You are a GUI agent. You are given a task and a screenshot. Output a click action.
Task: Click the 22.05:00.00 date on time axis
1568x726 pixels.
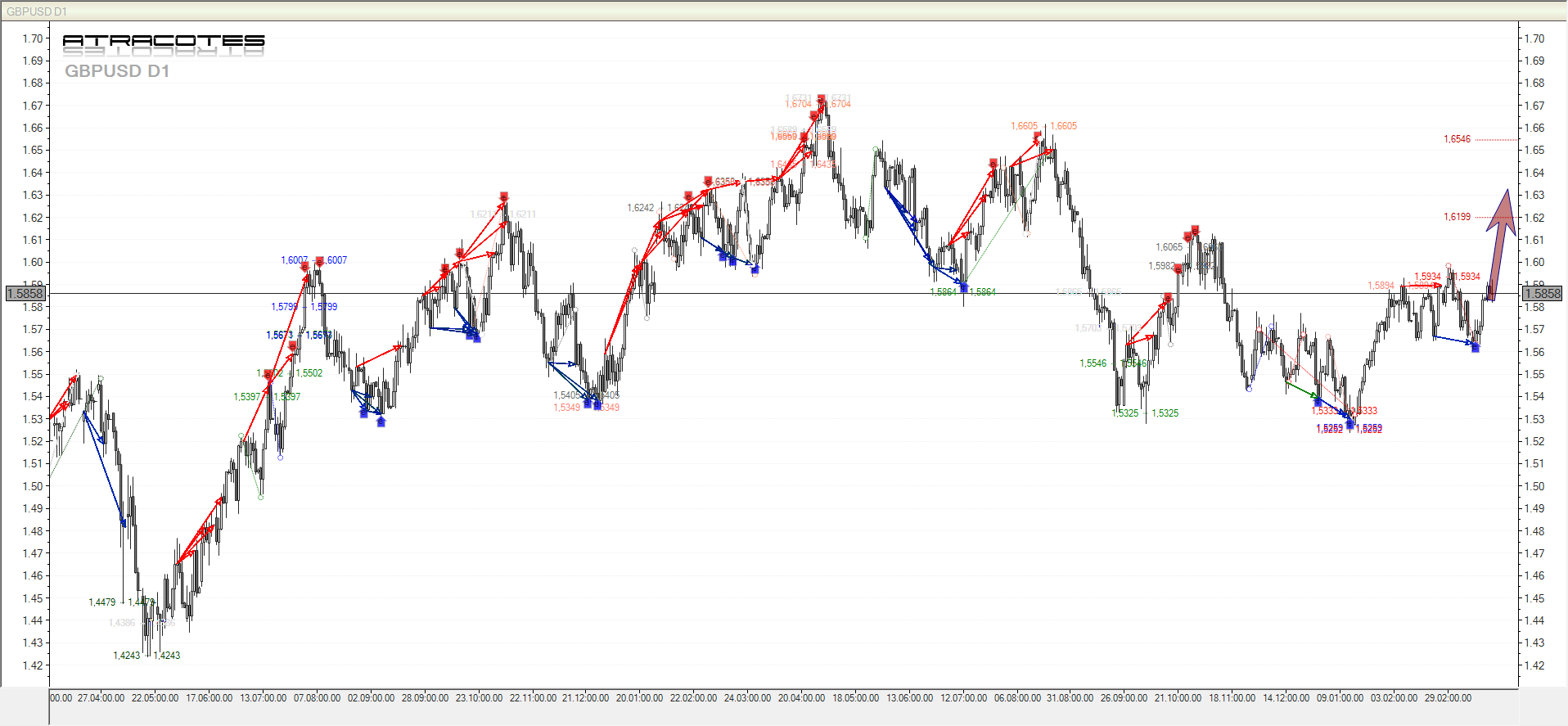(155, 698)
